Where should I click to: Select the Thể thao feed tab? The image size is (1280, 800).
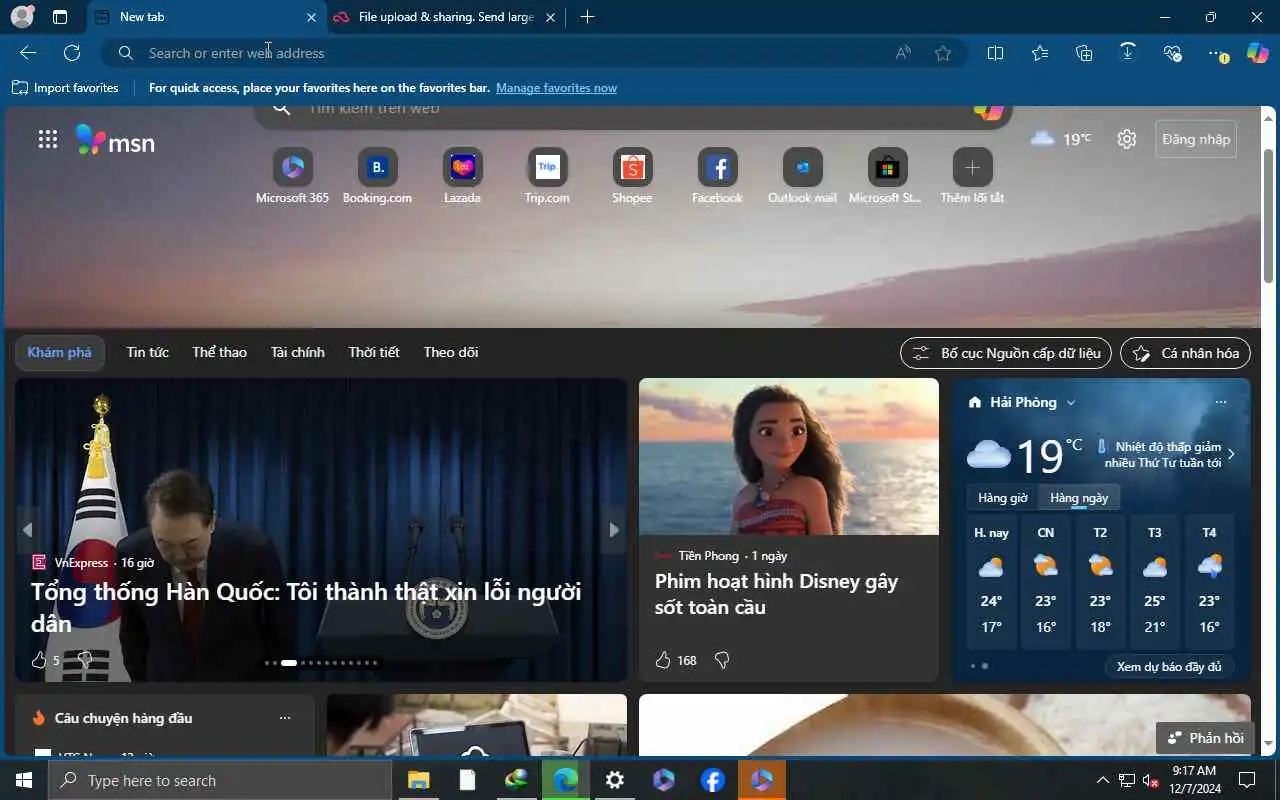(219, 352)
